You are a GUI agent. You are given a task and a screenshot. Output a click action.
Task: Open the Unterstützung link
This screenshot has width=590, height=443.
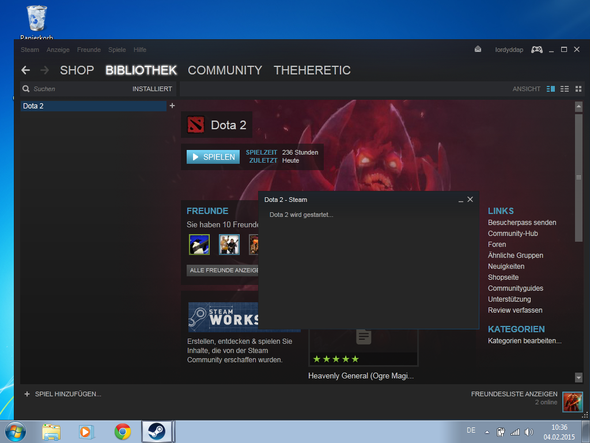pos(509,299)
